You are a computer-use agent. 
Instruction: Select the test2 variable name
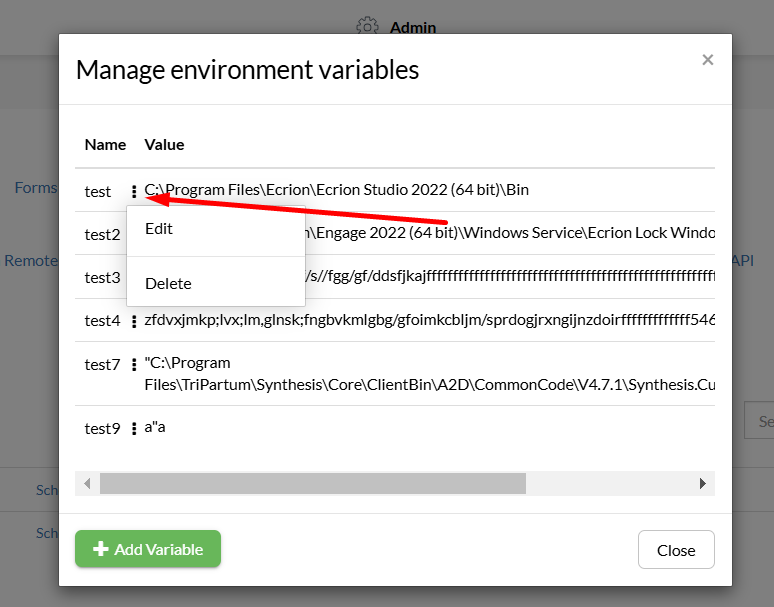point(102,234)
